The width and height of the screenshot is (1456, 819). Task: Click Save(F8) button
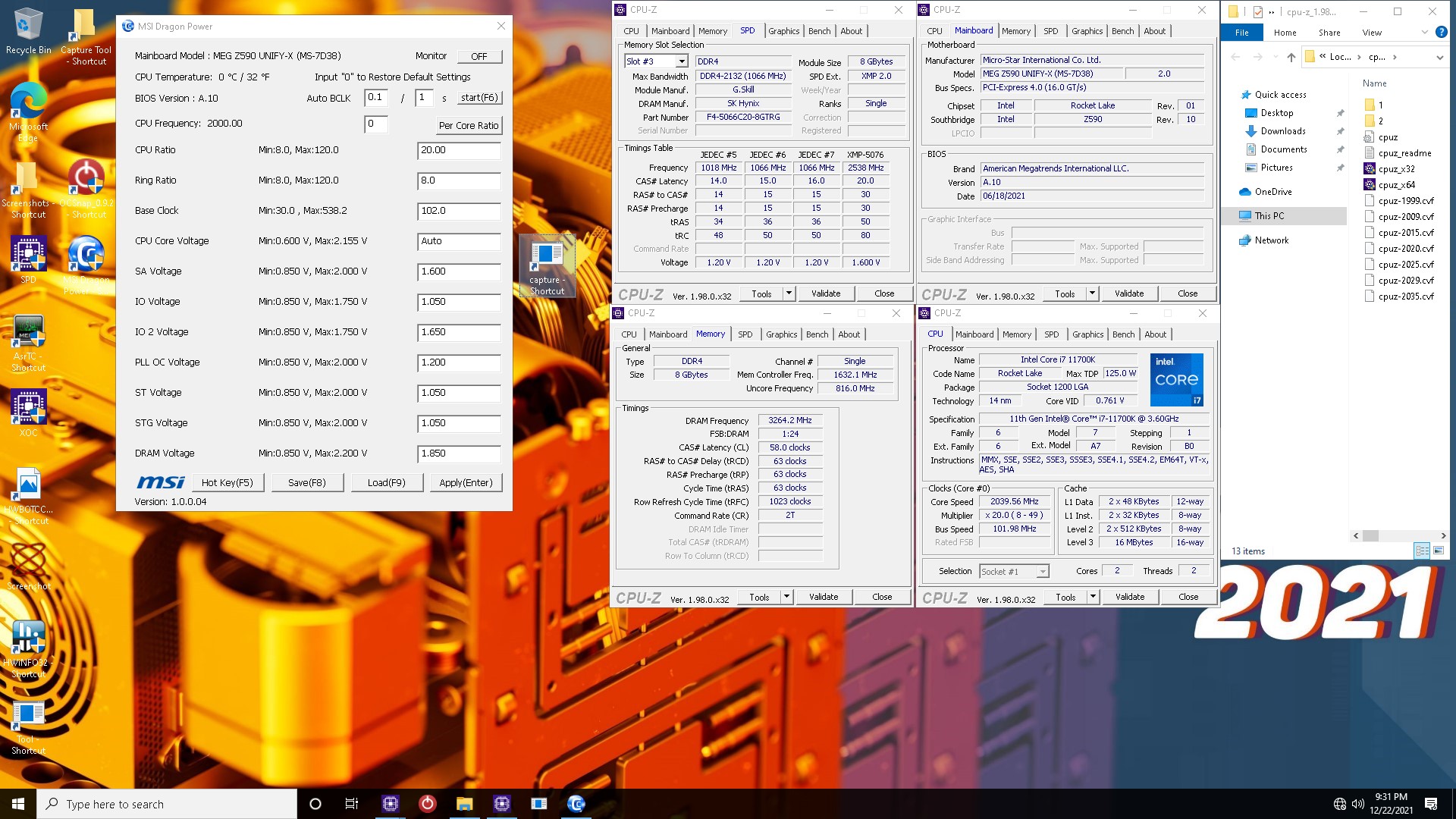click(x=306, y=482)
